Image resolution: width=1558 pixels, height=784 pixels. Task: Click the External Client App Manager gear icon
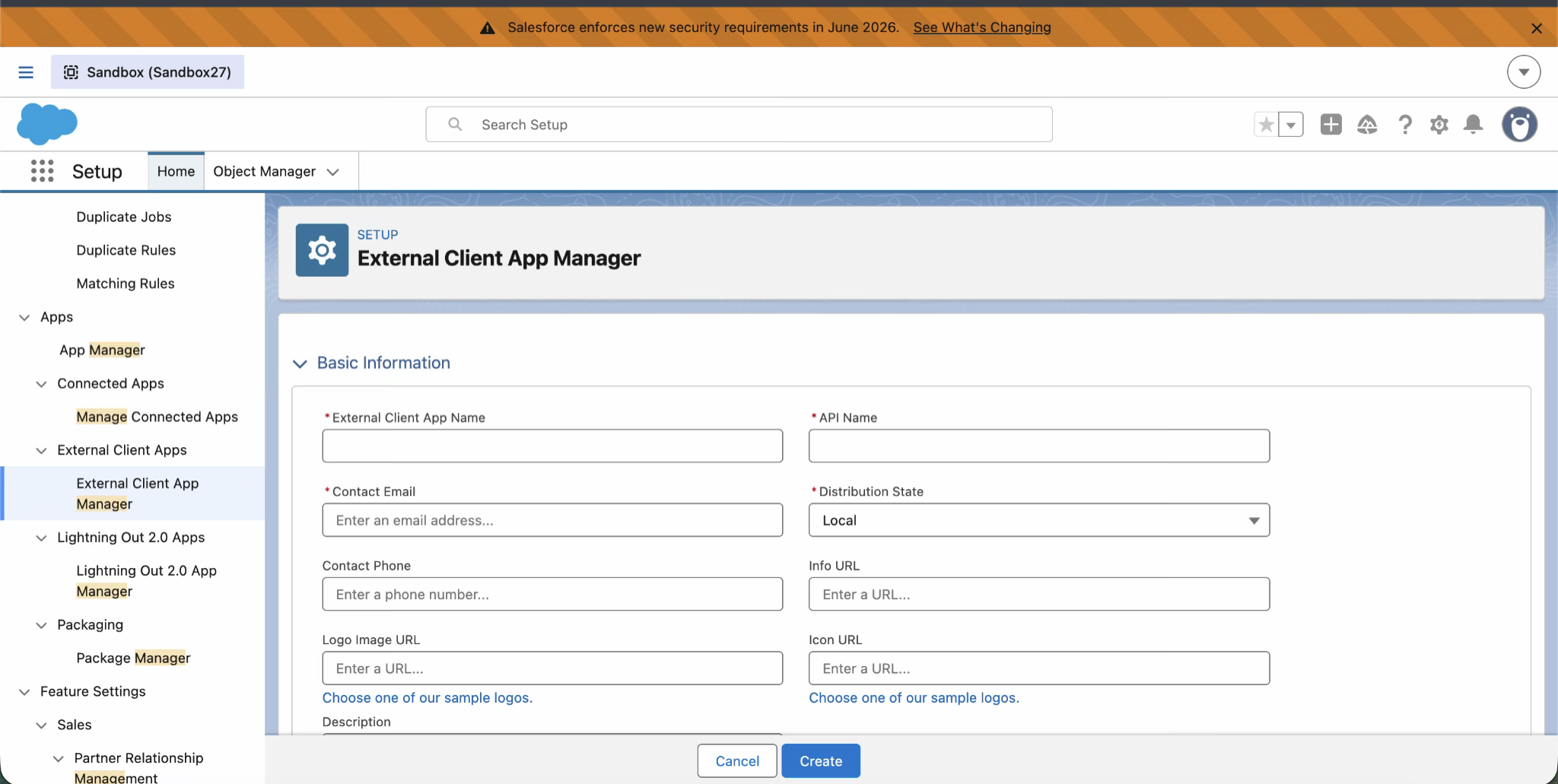[322, 250]
